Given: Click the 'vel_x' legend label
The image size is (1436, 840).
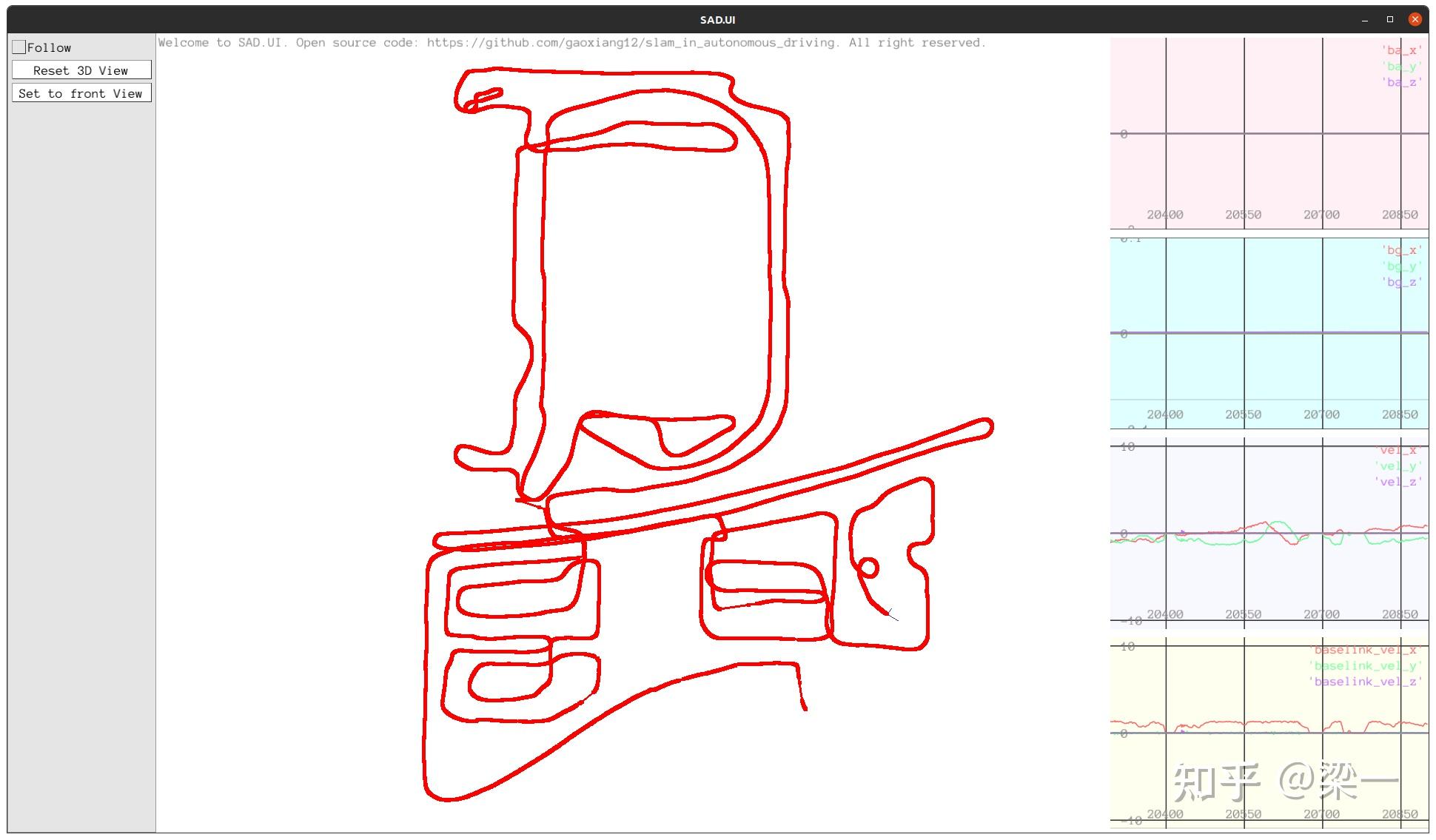Looking at the screenshot, I should [1398, 450].
